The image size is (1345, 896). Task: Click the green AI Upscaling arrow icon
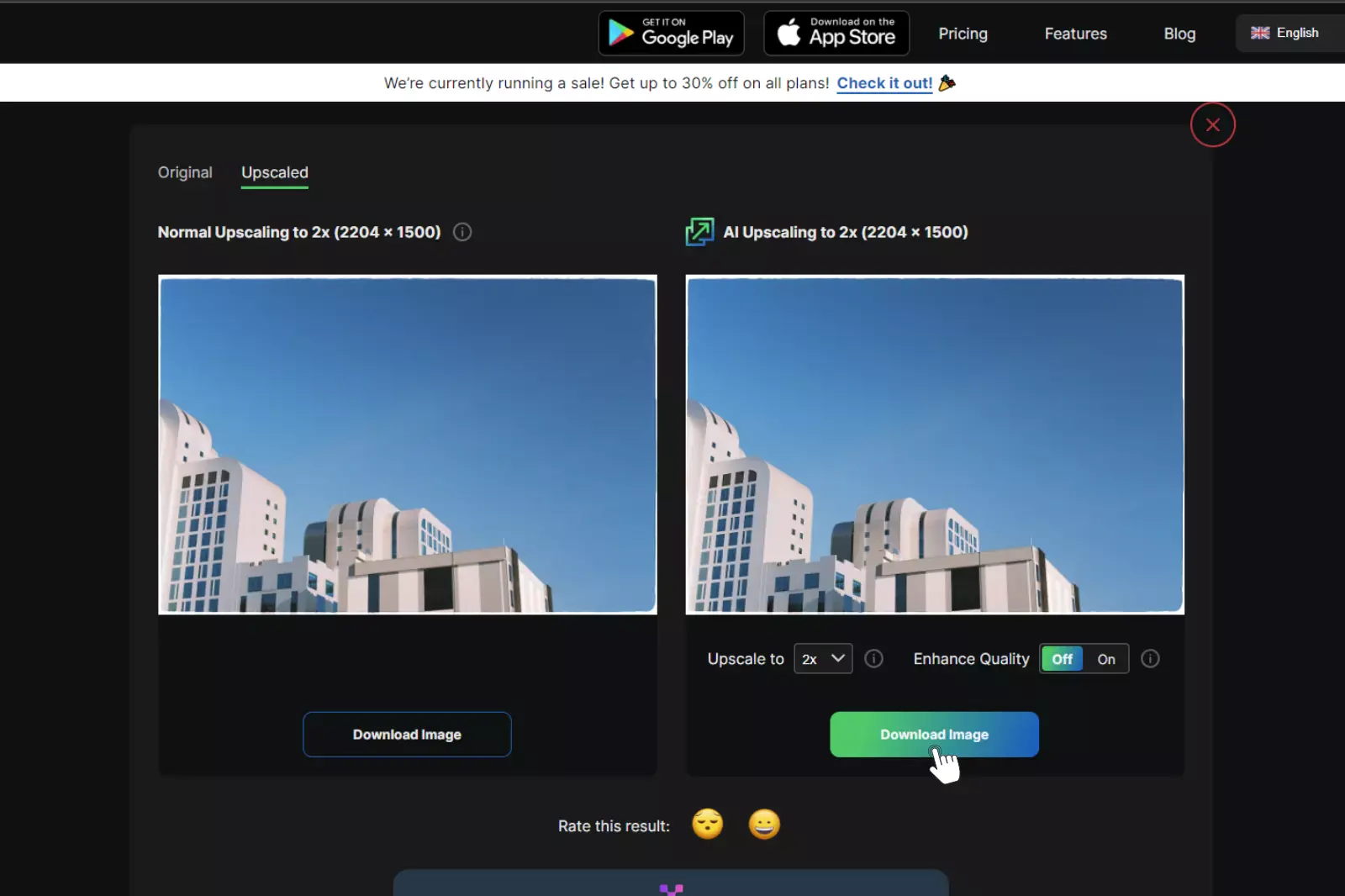point(699,232)
